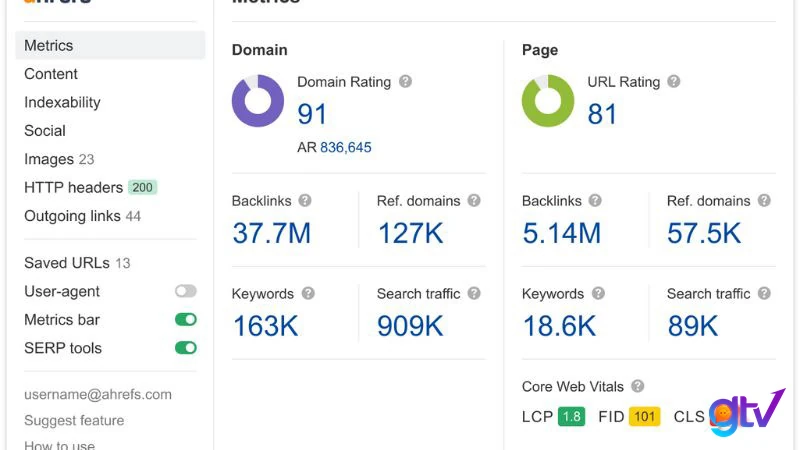Open page keywords value 18.6K

pos(559,326)
